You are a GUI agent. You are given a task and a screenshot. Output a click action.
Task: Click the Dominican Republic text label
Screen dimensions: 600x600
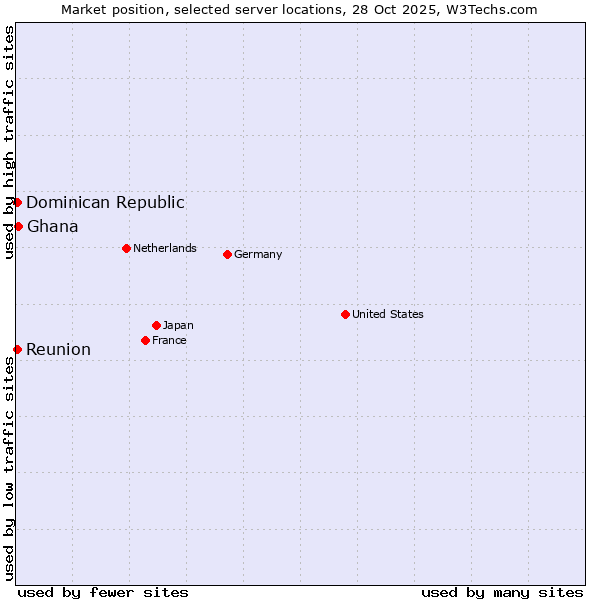(x=105, y=202)
